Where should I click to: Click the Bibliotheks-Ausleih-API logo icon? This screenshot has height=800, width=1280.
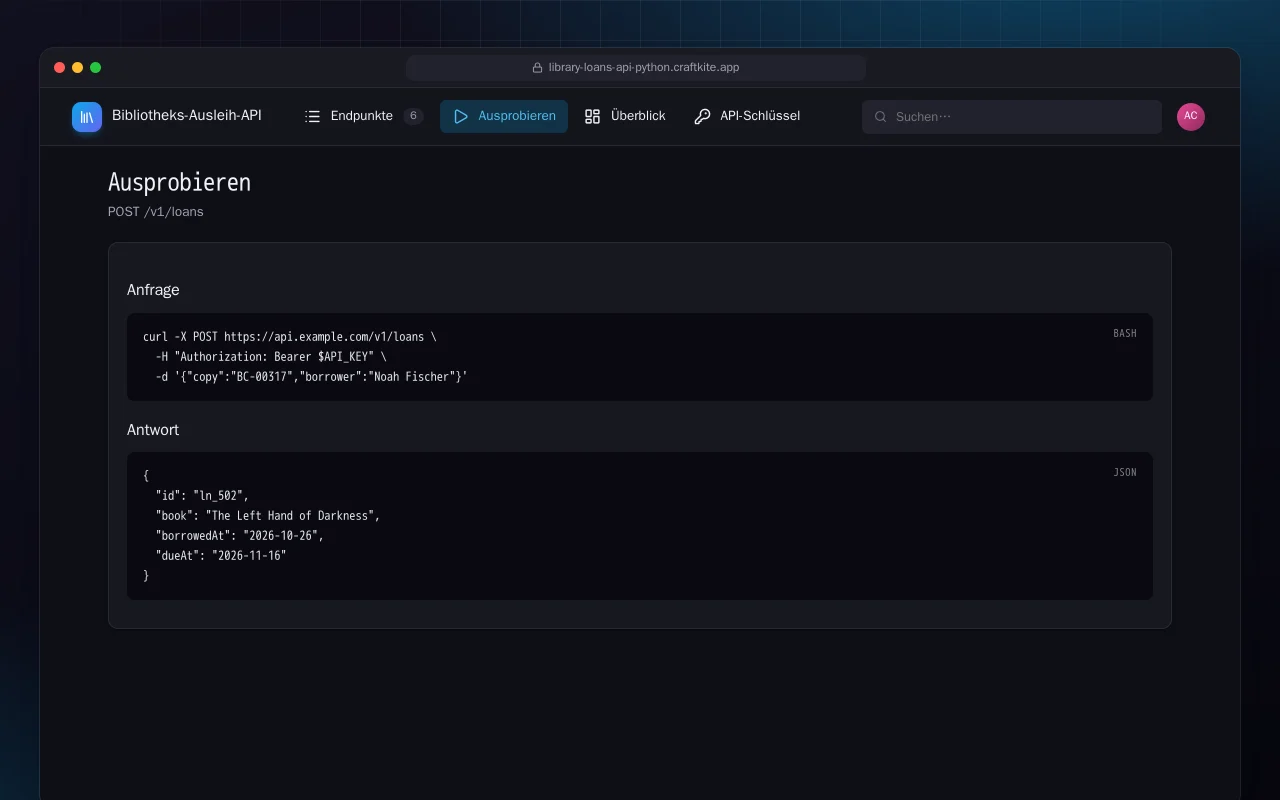point(87,117)
